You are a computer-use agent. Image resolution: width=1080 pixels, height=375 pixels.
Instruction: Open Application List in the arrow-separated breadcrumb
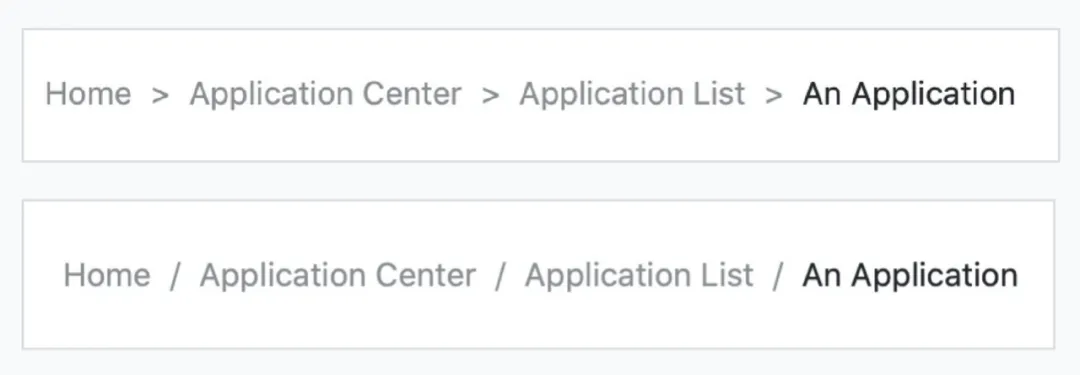(x=632, y=94)
